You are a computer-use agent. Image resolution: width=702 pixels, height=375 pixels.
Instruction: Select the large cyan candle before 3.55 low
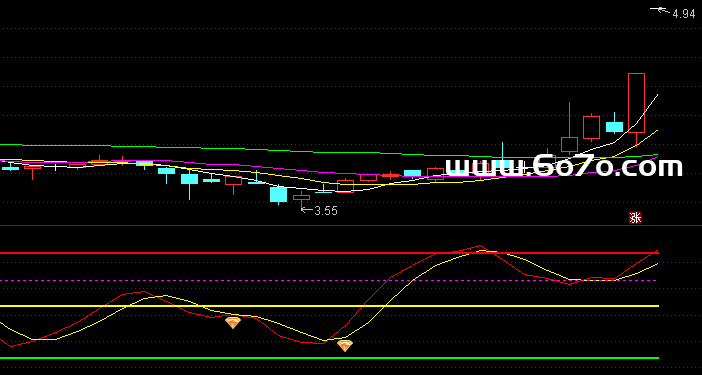(x=278, y=195)
